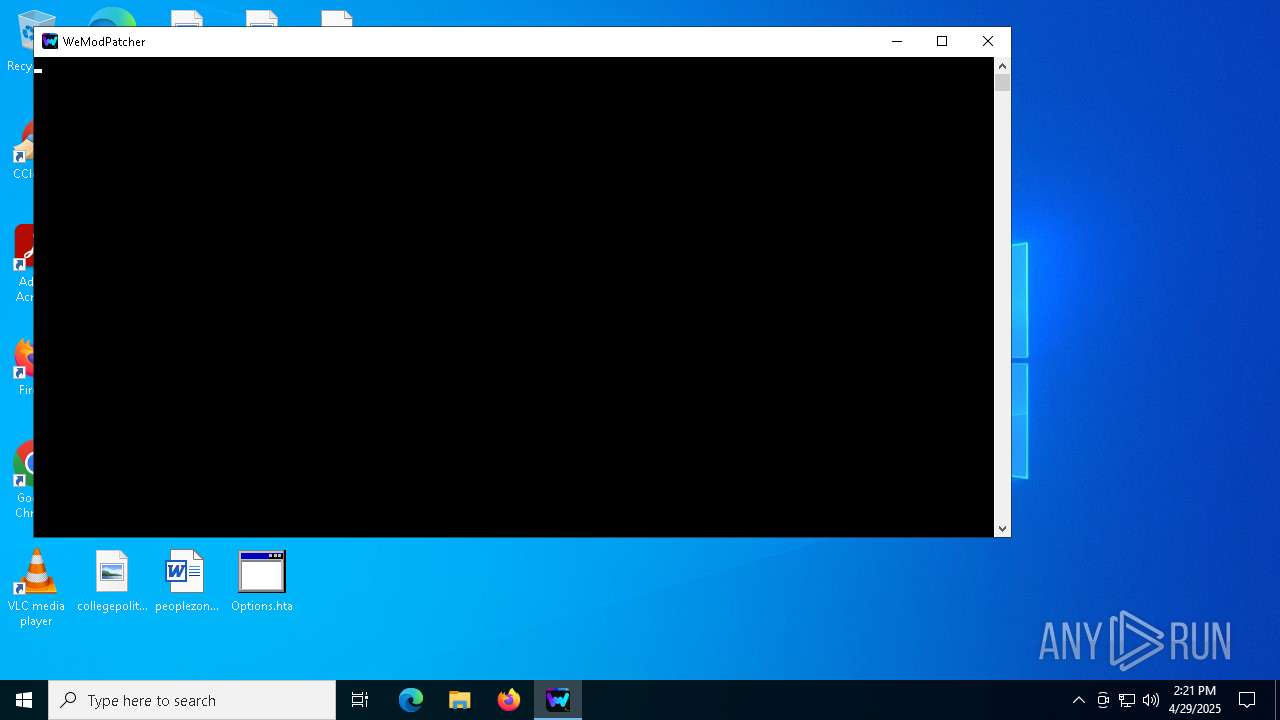Viewport: 1280px width, 720px height.
Task: Open the notification center icon
Action: (1247, 700)
